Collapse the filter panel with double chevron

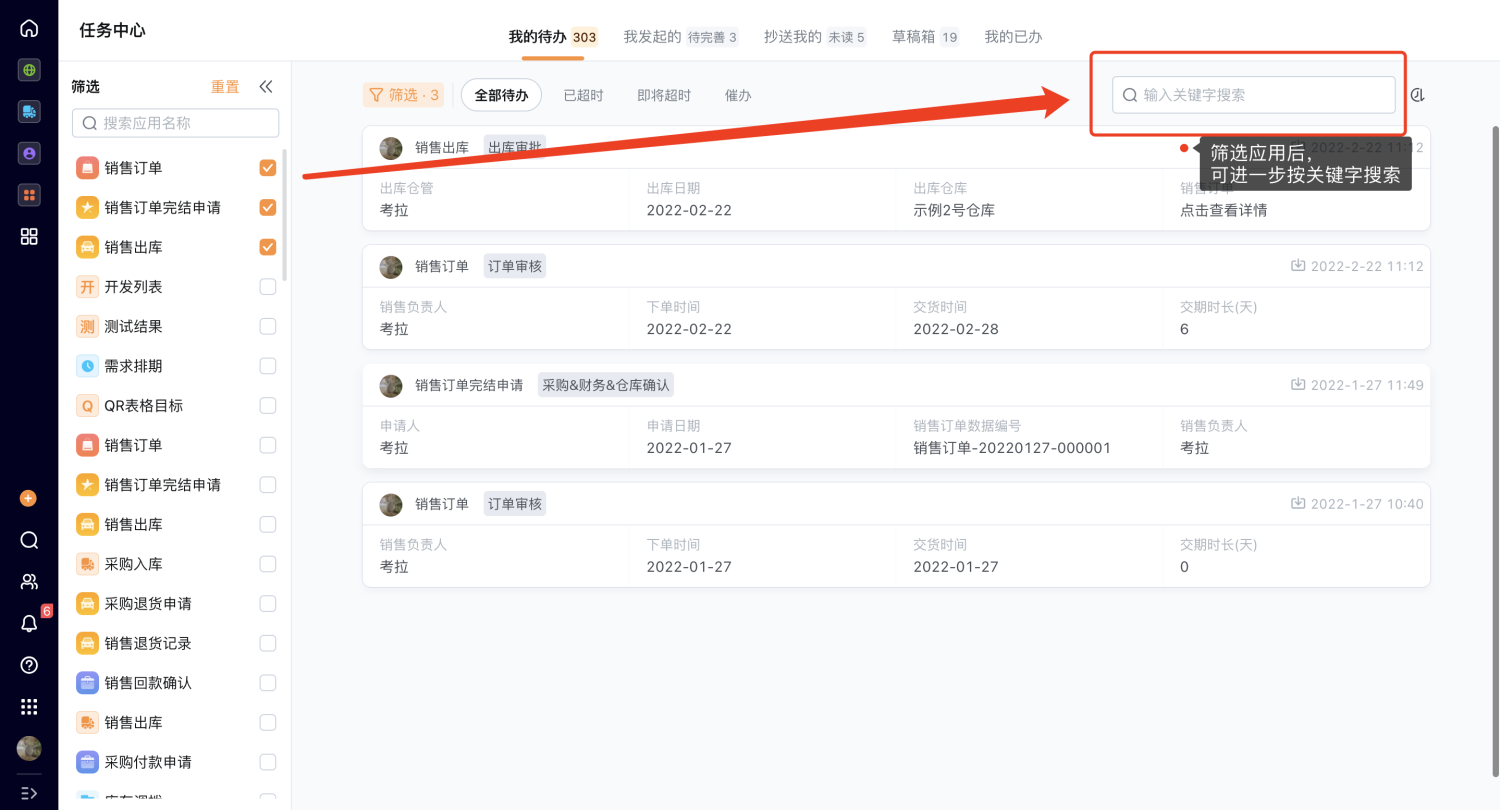pyautogui.click(x=266, y=87)
